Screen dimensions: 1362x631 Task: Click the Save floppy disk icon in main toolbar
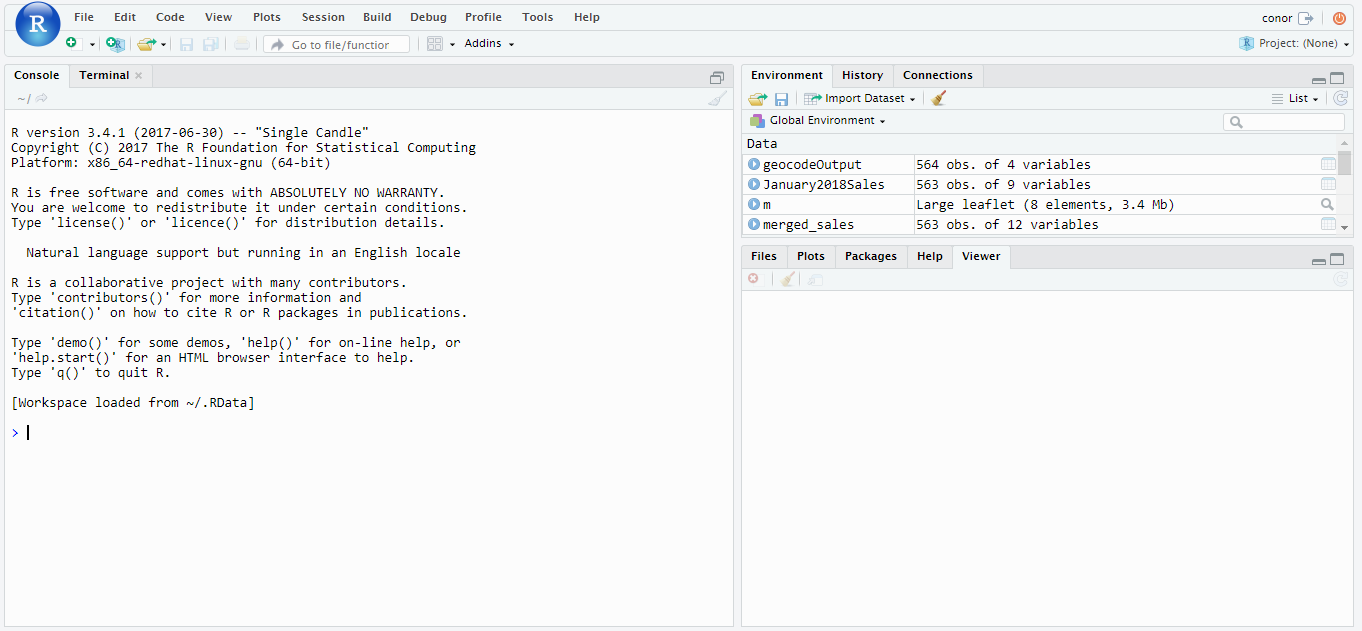[186, 44]
